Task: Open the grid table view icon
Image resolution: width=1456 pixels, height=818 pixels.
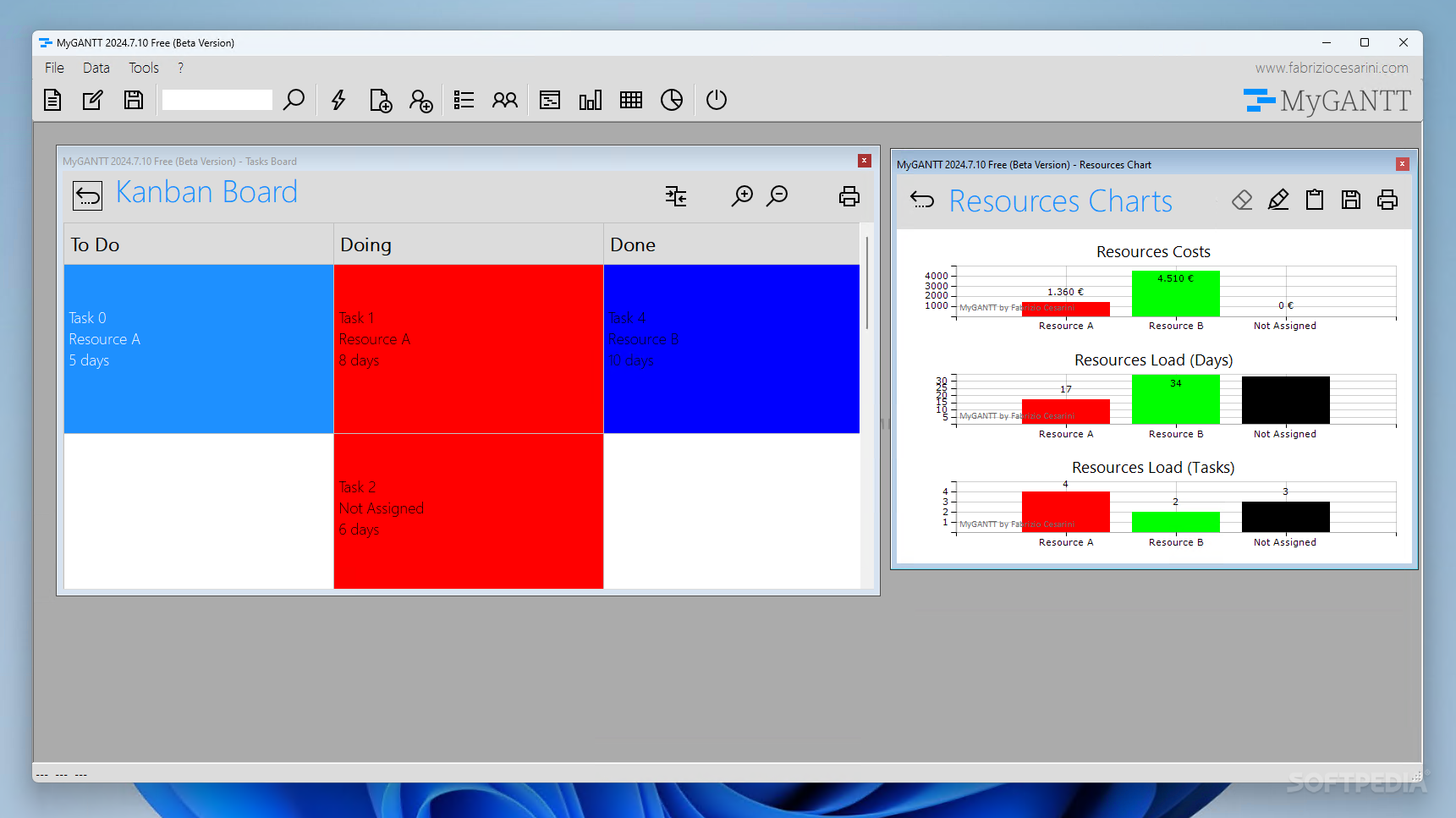Action: (x=631, y=100)
